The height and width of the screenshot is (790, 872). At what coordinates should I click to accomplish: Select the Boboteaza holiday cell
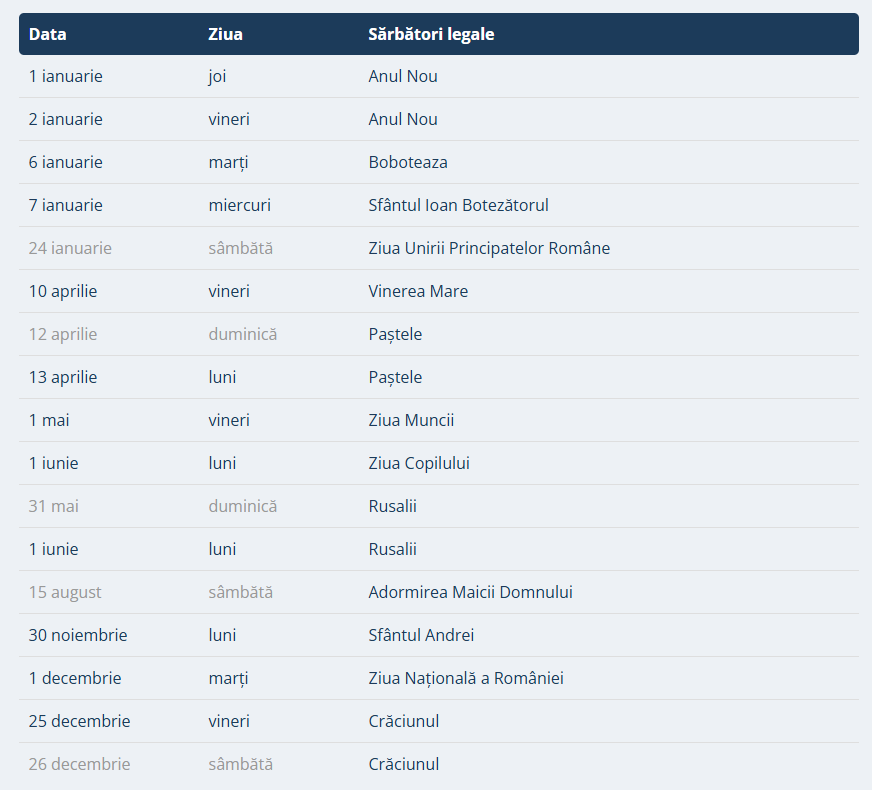408,162
